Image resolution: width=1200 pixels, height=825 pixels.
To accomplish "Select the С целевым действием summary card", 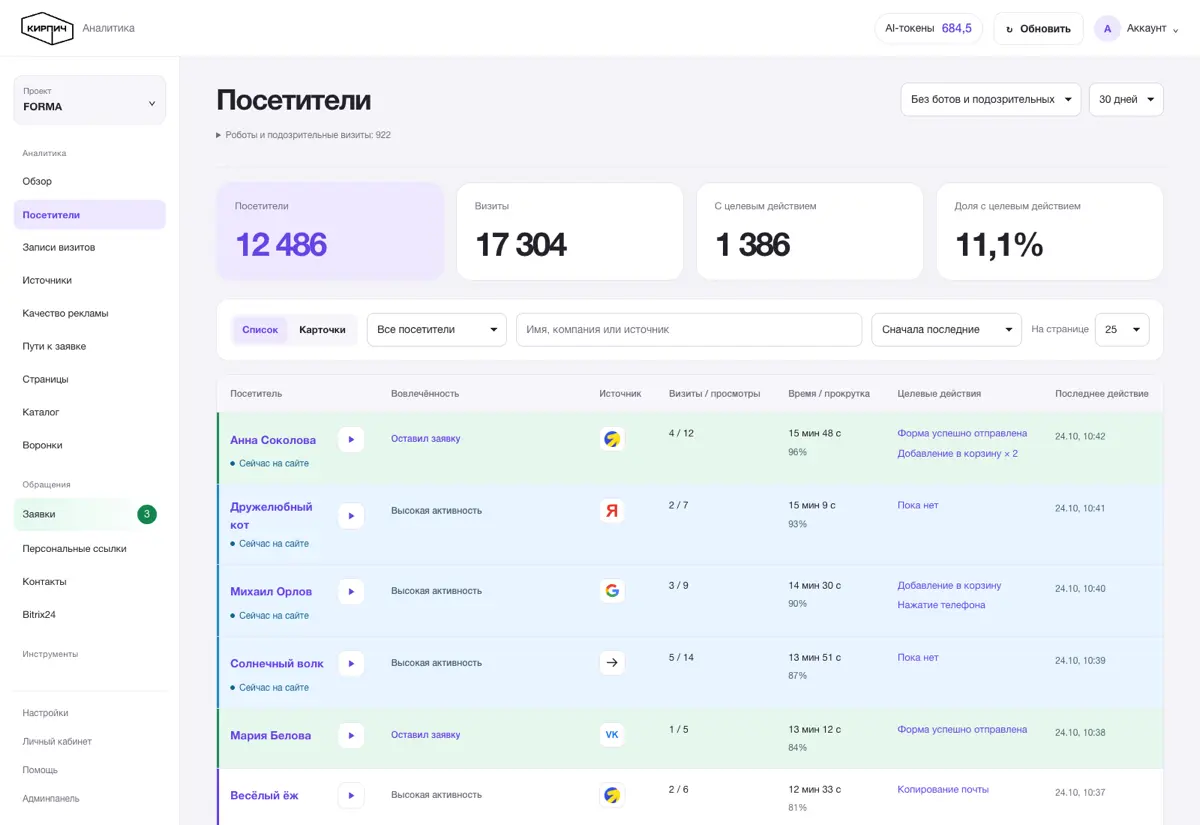I will tap(810, 231).
